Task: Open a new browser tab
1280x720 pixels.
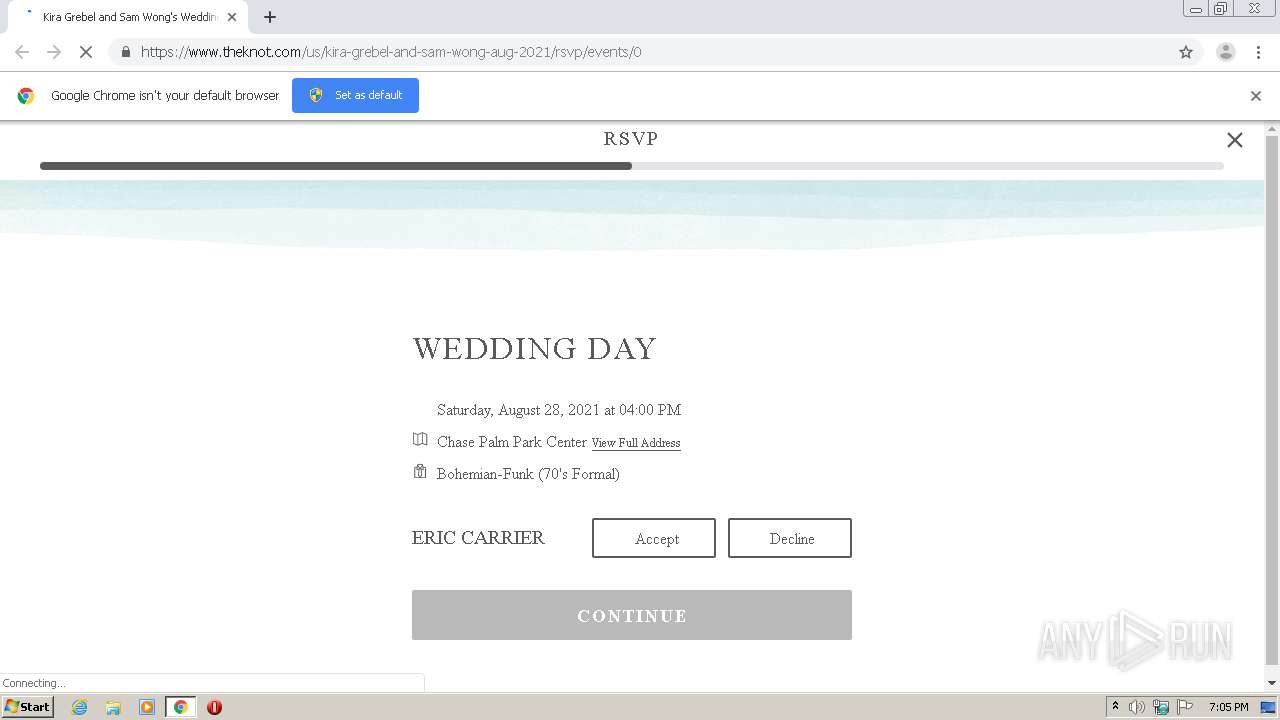Action: point(270,17)
